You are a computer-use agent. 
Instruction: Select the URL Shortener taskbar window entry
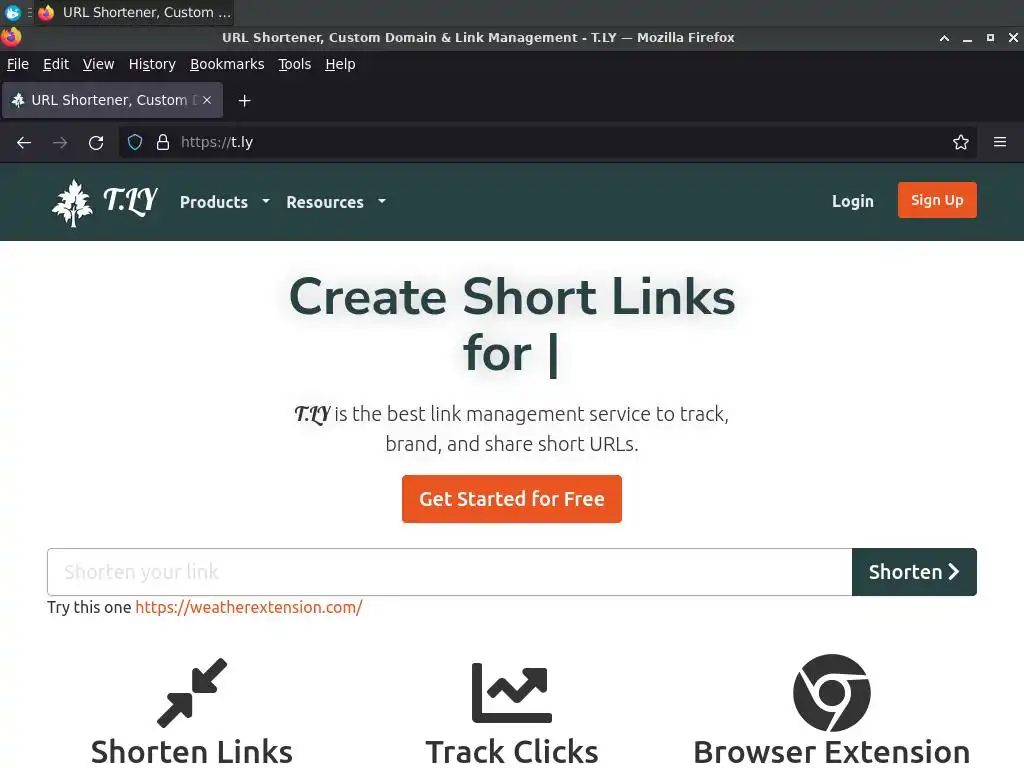click(x=135, y=12)
